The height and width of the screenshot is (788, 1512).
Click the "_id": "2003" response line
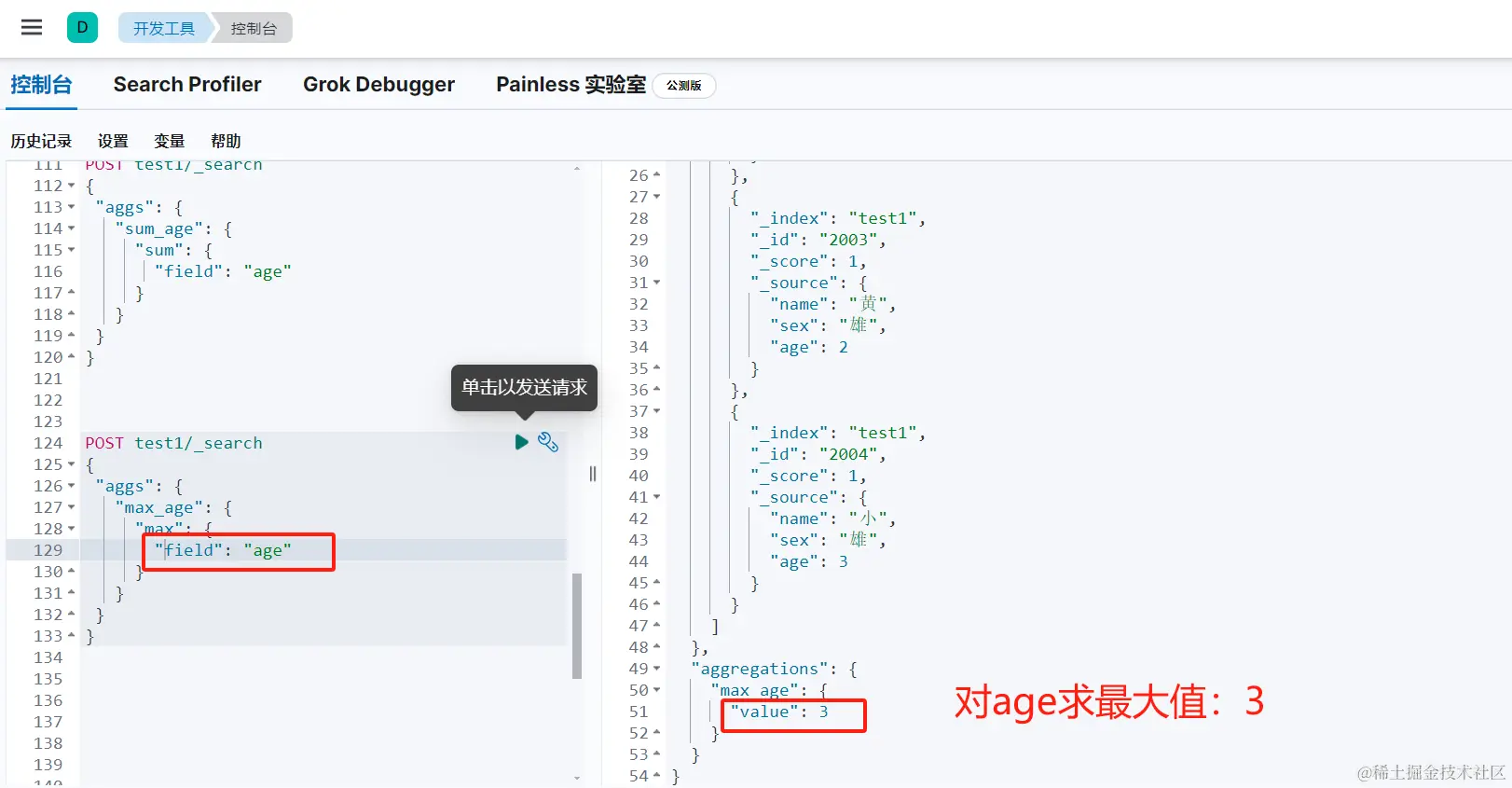click(818, 240)
